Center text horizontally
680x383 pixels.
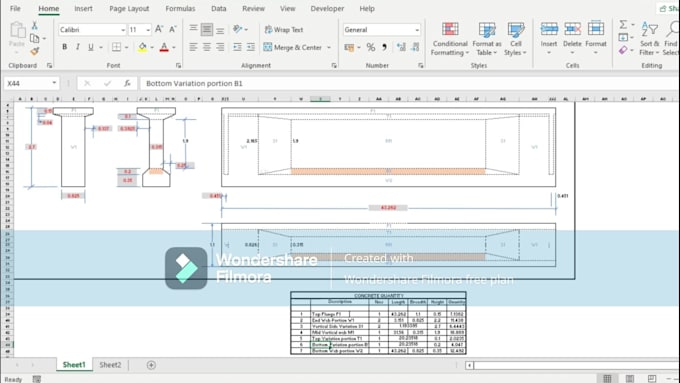click(x=207, y=47)
